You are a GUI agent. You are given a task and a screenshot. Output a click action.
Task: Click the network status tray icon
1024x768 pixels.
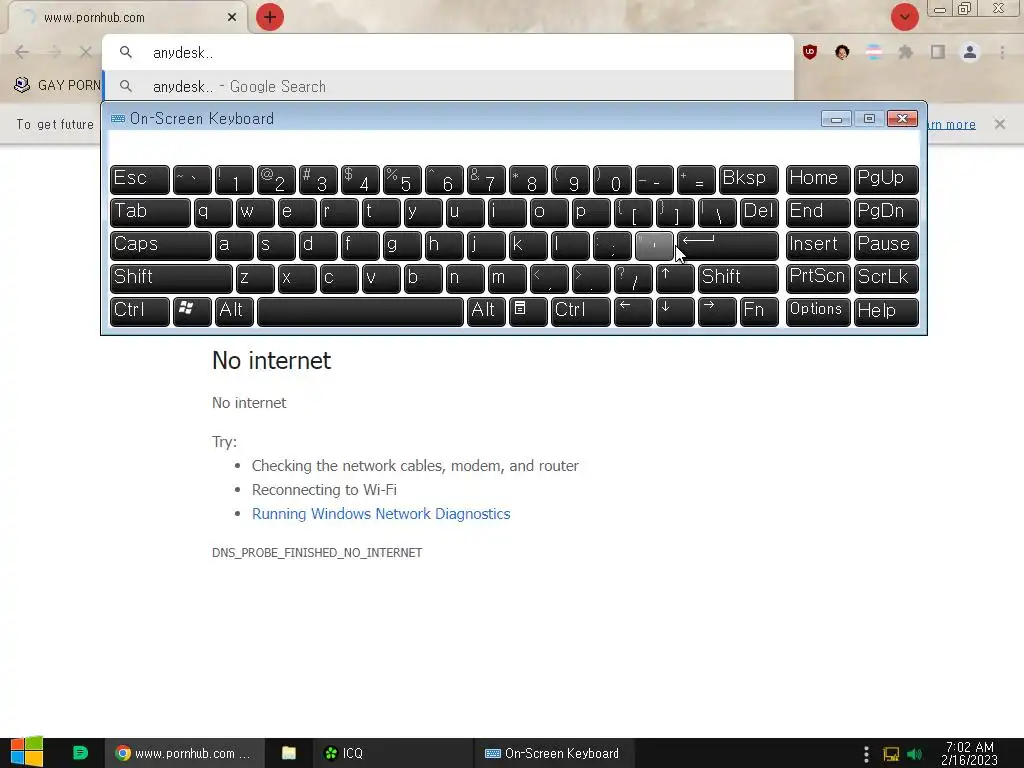point(891,754)
